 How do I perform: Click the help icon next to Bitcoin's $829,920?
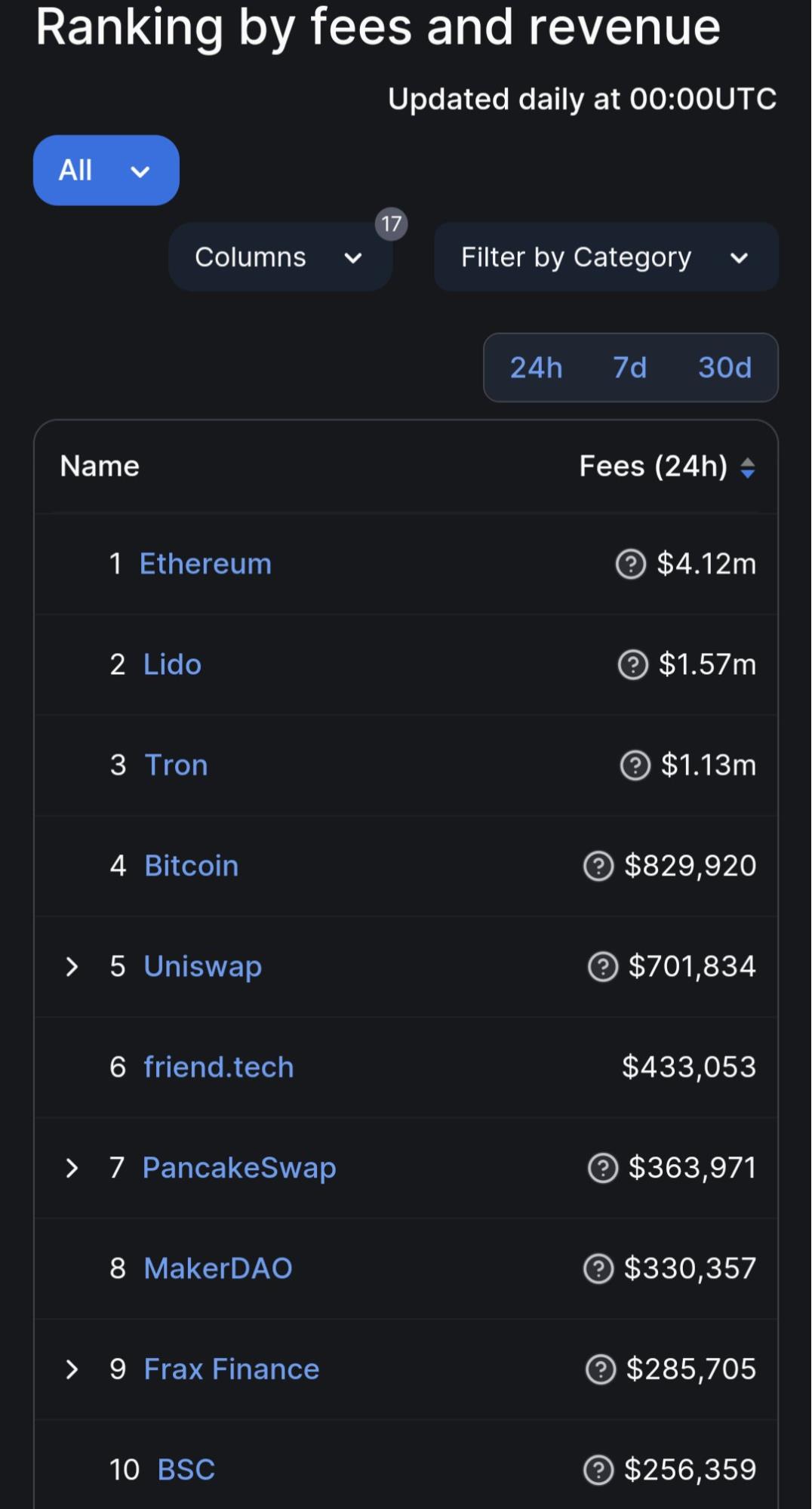click(598, 866)
